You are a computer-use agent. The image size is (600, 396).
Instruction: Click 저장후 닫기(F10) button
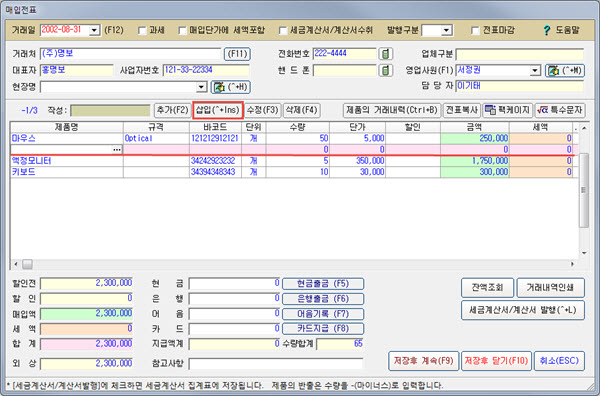click(x=496, y=361)
